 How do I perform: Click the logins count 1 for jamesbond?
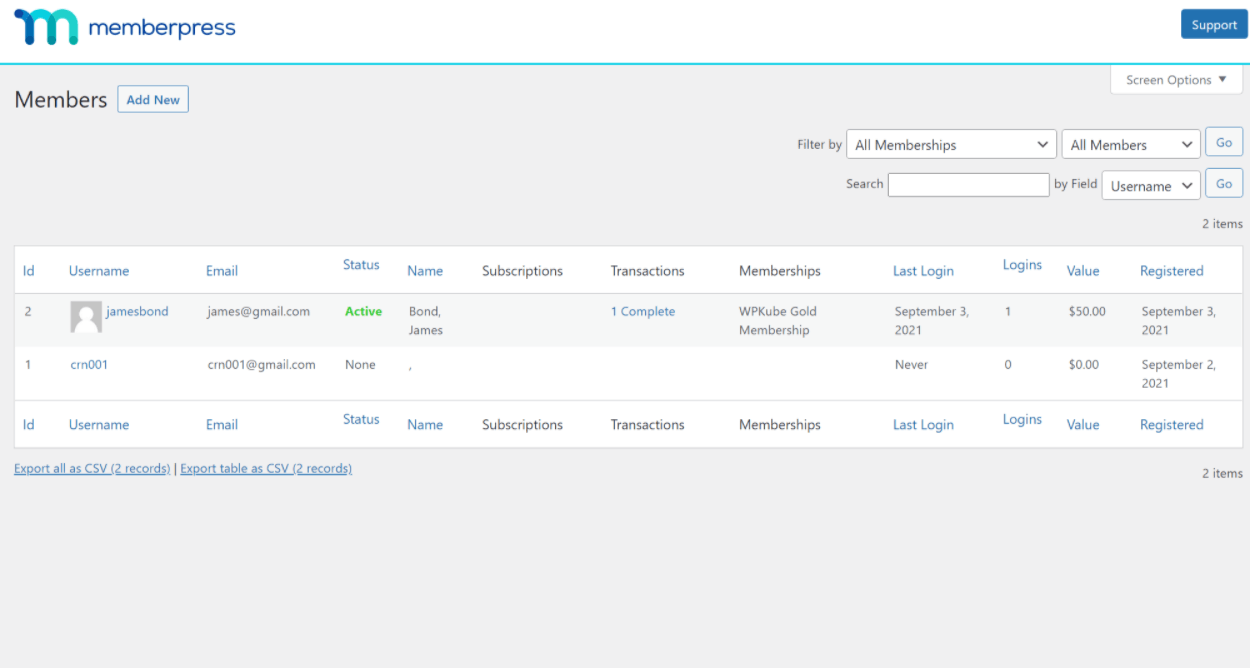[1008, 311]
